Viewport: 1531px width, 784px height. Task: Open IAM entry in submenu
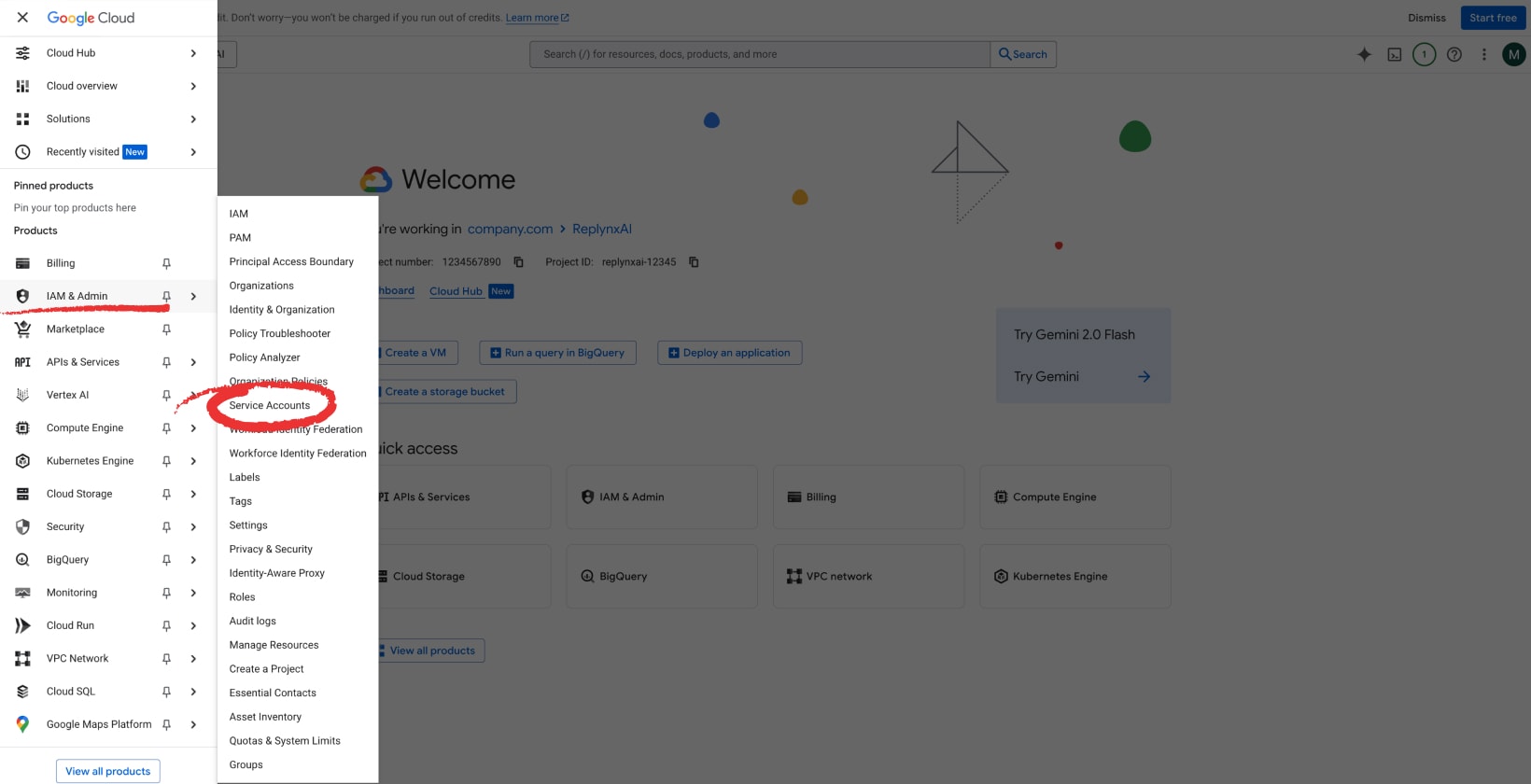point(239,214)
